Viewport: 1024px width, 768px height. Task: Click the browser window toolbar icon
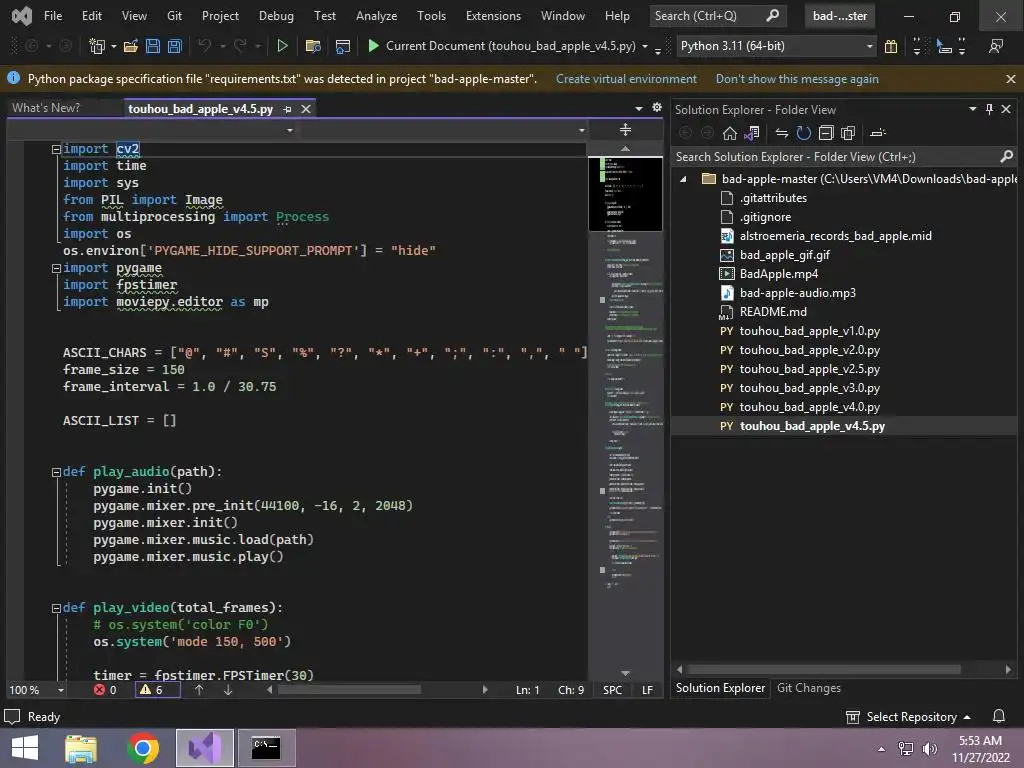tap(342, 46)
